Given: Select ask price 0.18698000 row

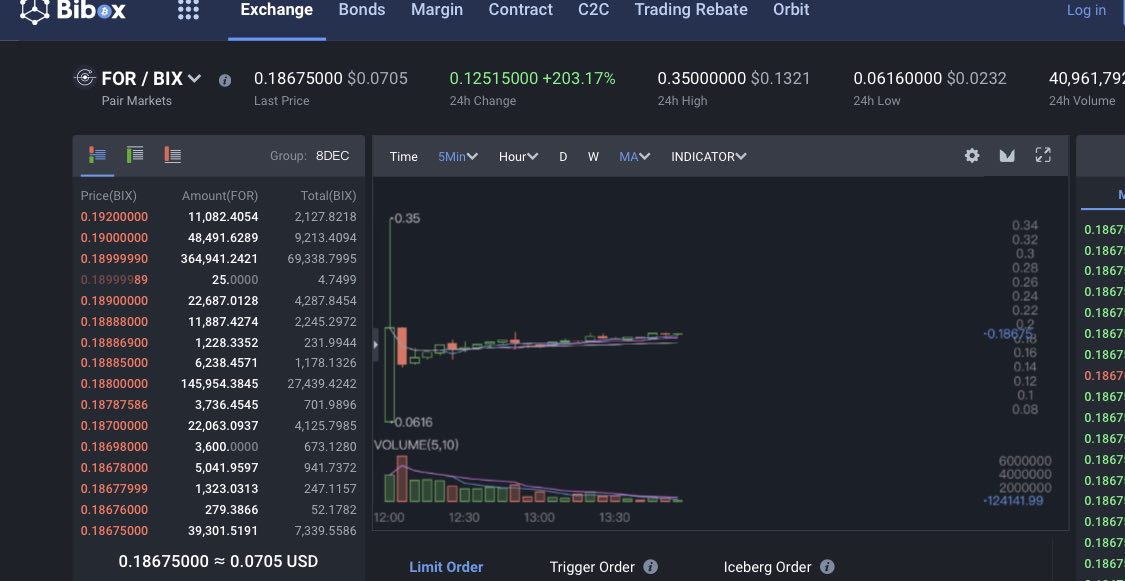Looking at the screenshot, I should tap(218, 447).
